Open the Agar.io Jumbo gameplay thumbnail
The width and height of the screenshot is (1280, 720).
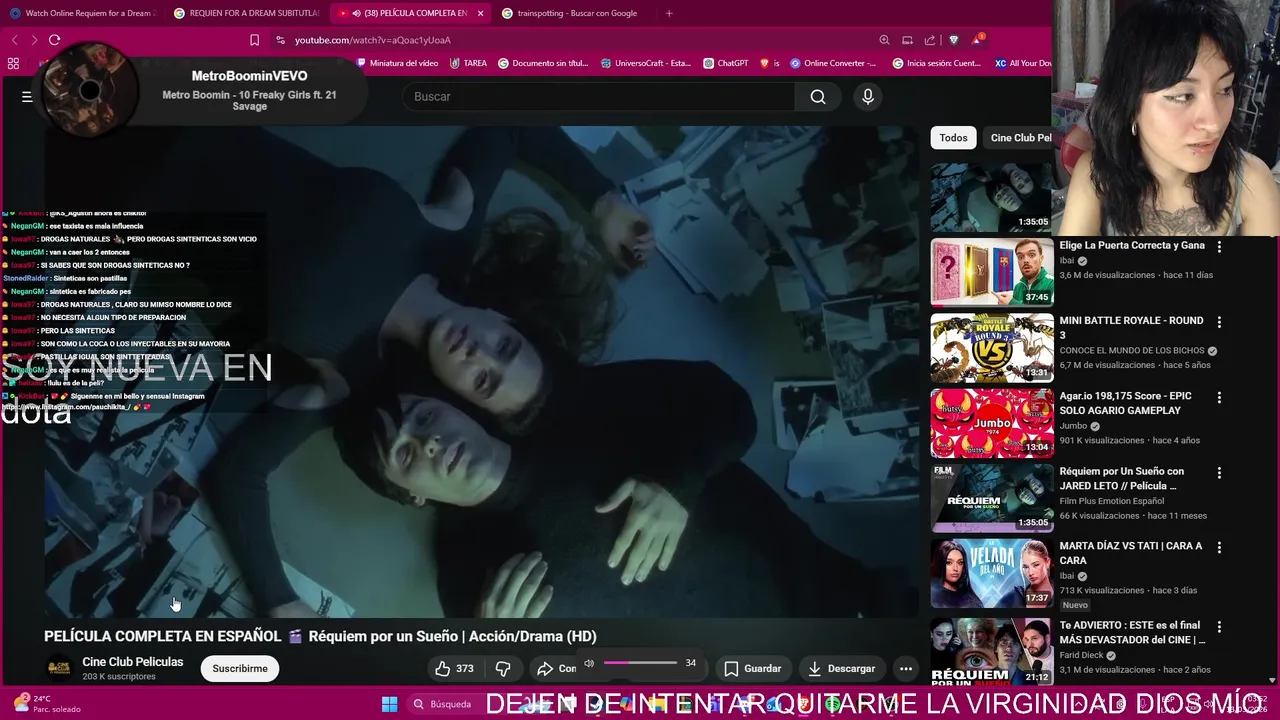click(991, 423)
